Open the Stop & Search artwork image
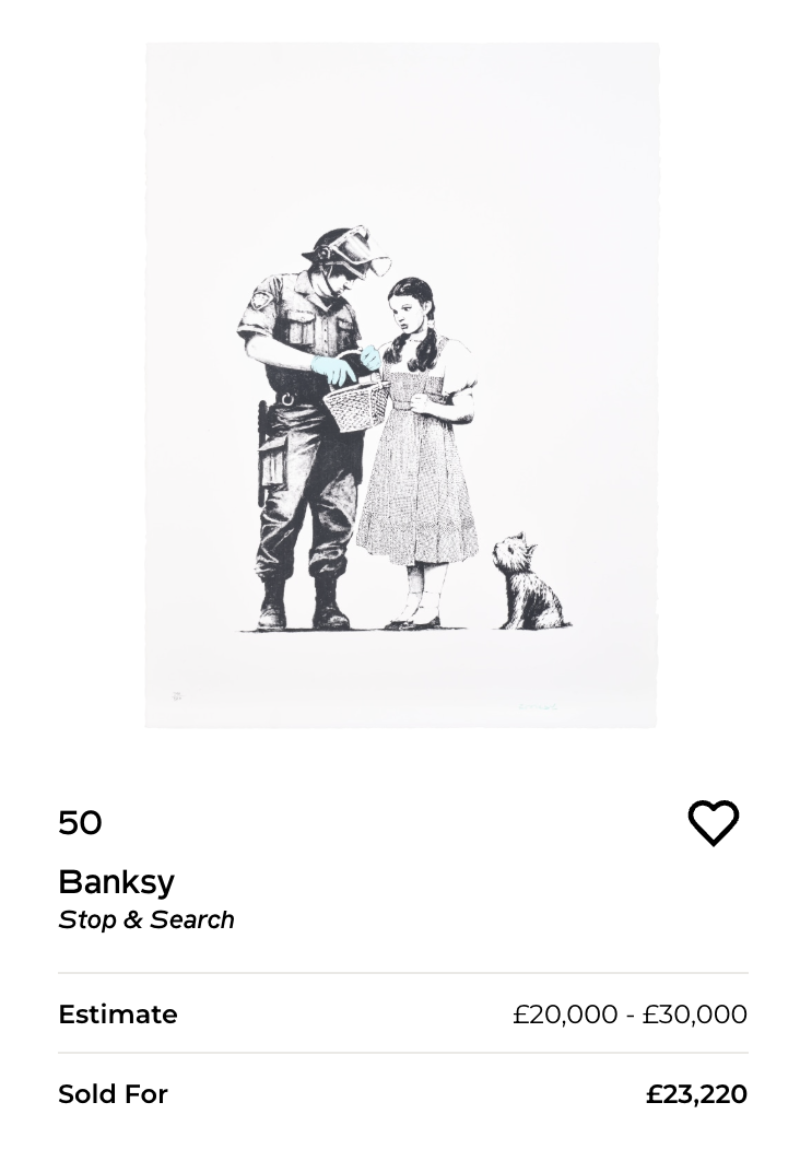Image resolution: width=800 pixels, height=1161 pixels. [401, 385]
